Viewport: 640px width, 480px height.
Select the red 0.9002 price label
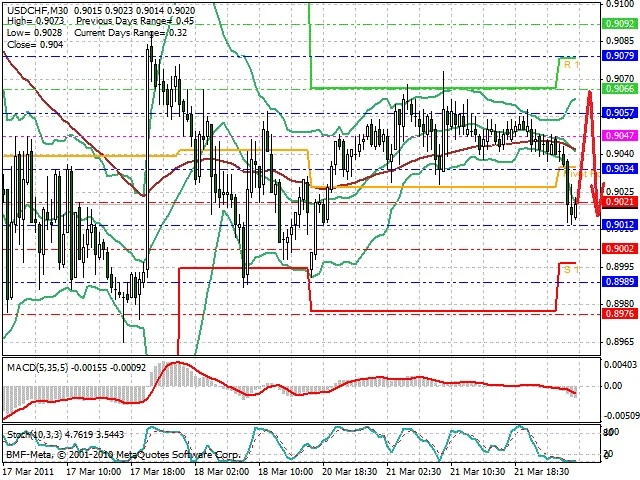[620, 249]
